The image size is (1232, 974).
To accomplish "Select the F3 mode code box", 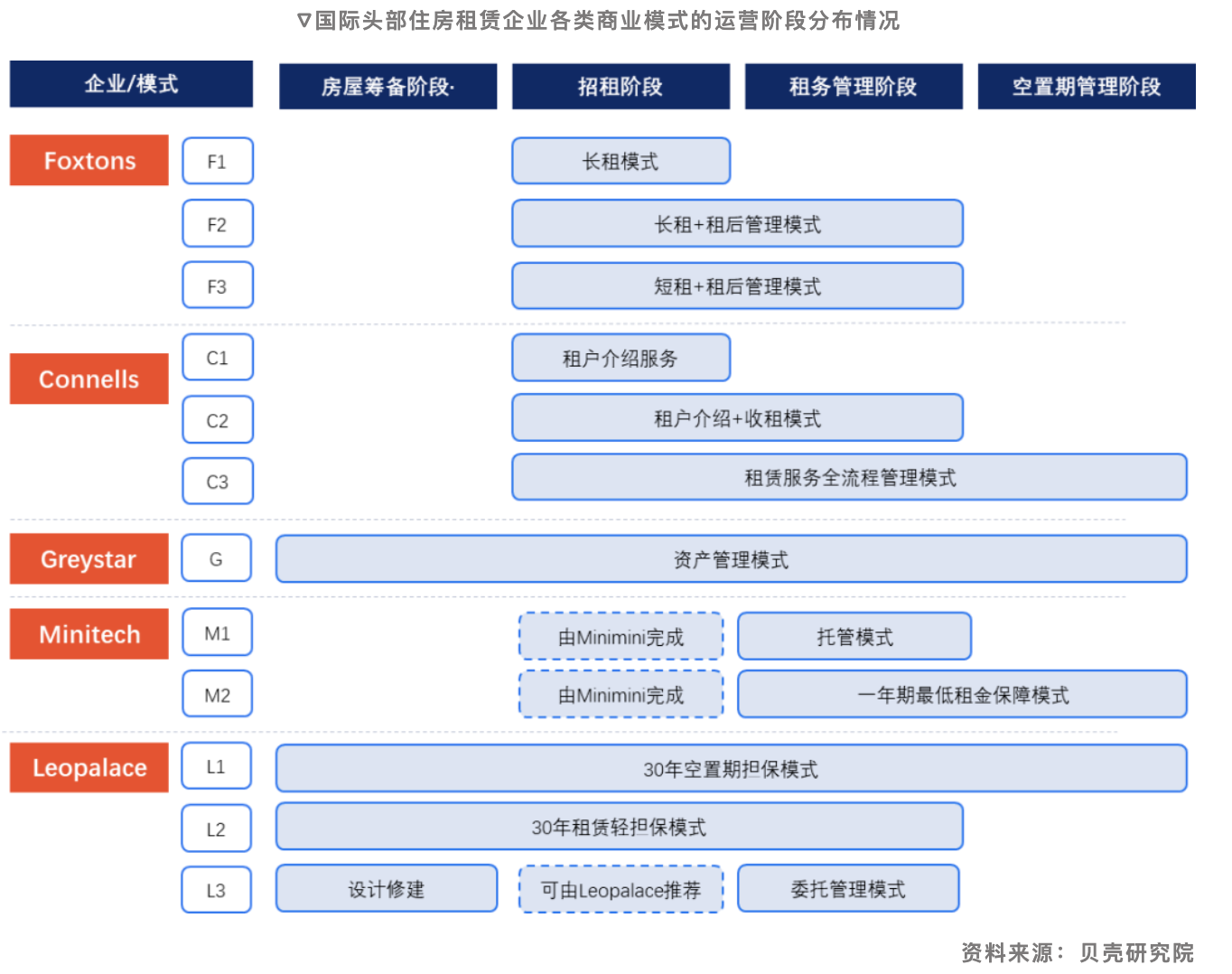I will tap(217, 285).
